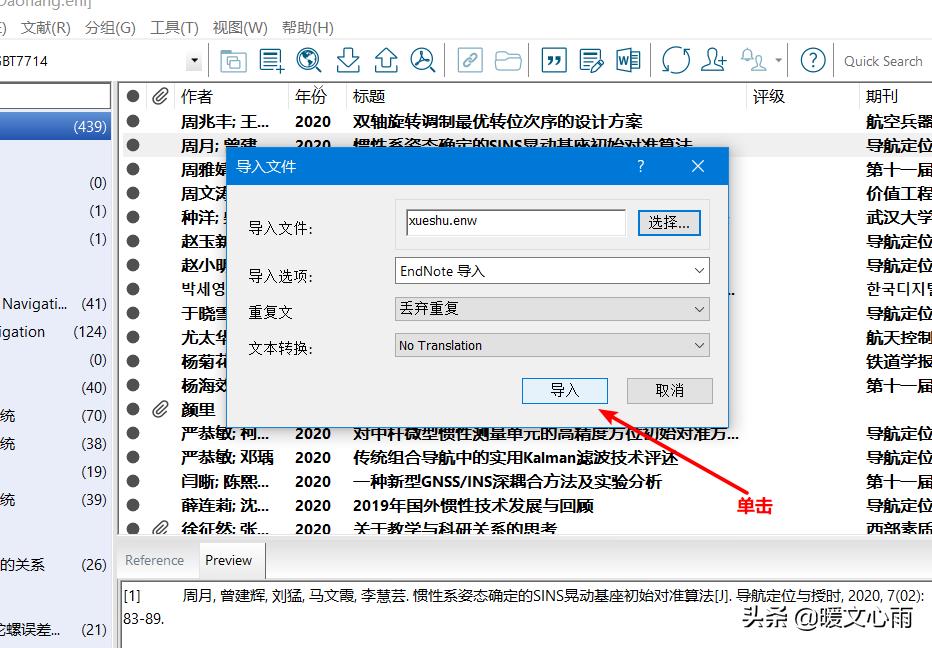
Task: Click the open folder toolbar icon
Action: 509,60
